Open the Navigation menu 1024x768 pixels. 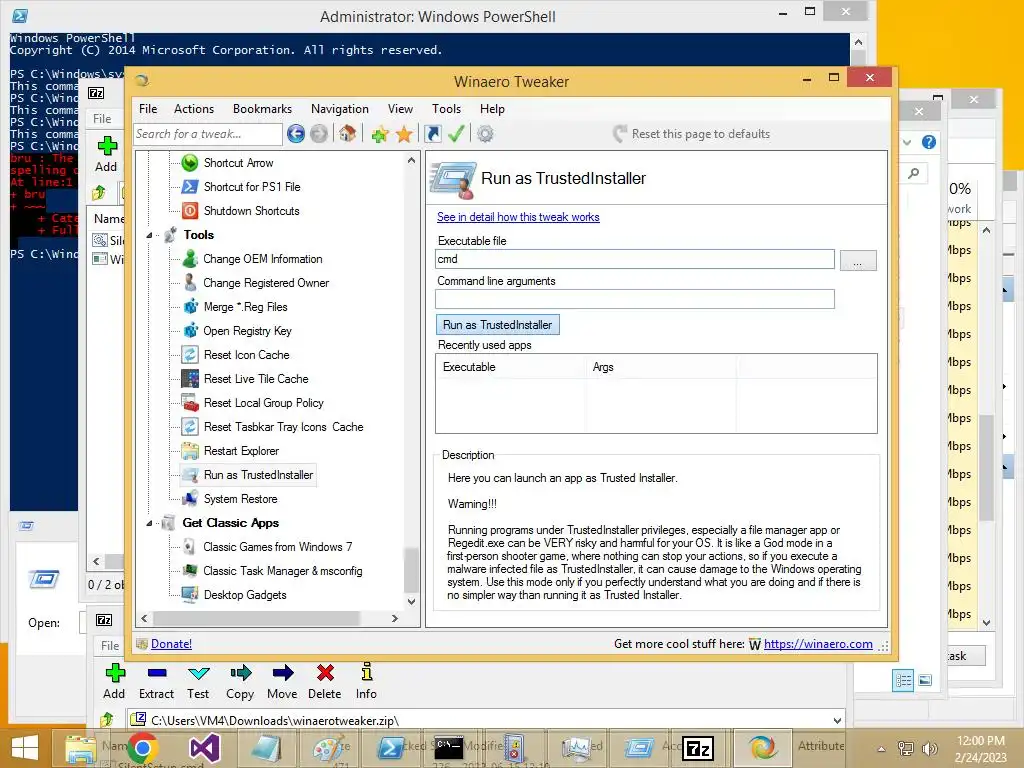pos(340,109)
